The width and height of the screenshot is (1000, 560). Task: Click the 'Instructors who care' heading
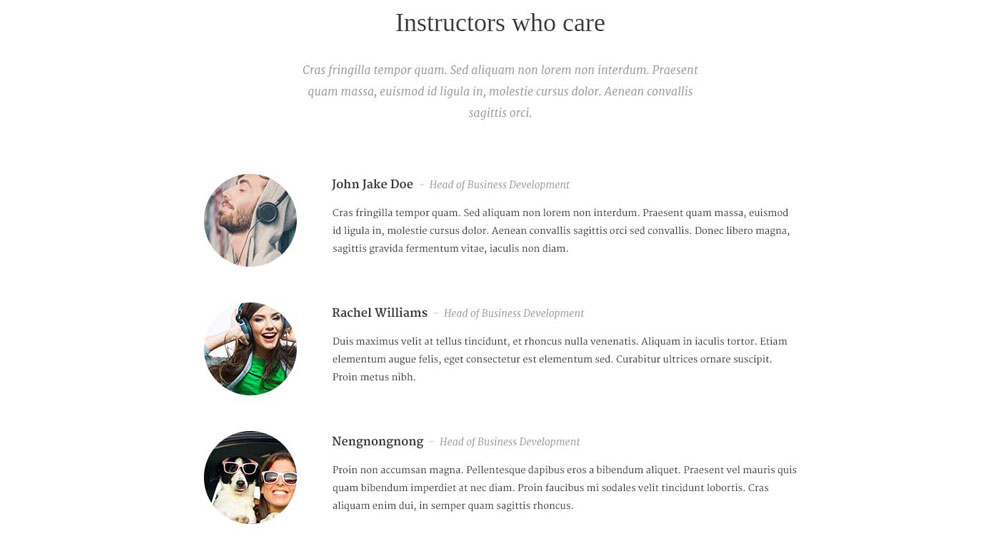500,23
